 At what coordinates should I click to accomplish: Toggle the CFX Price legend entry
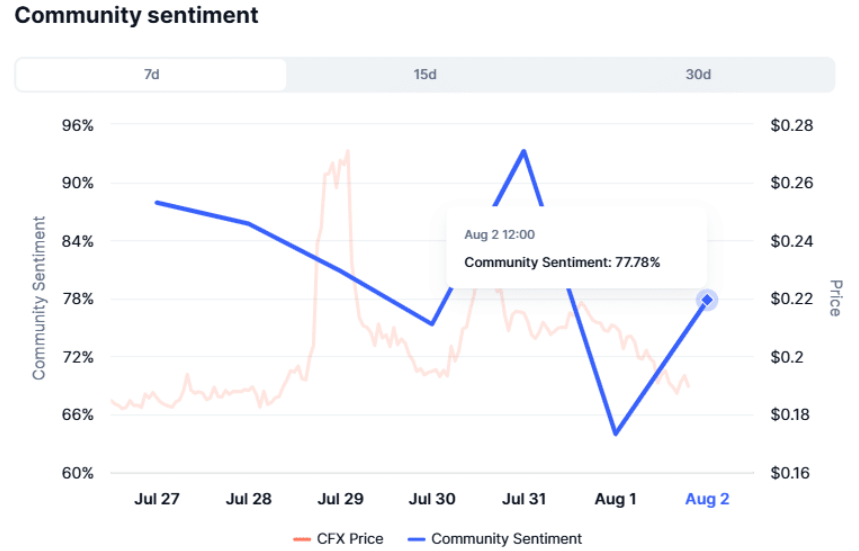tap(338, 539)
